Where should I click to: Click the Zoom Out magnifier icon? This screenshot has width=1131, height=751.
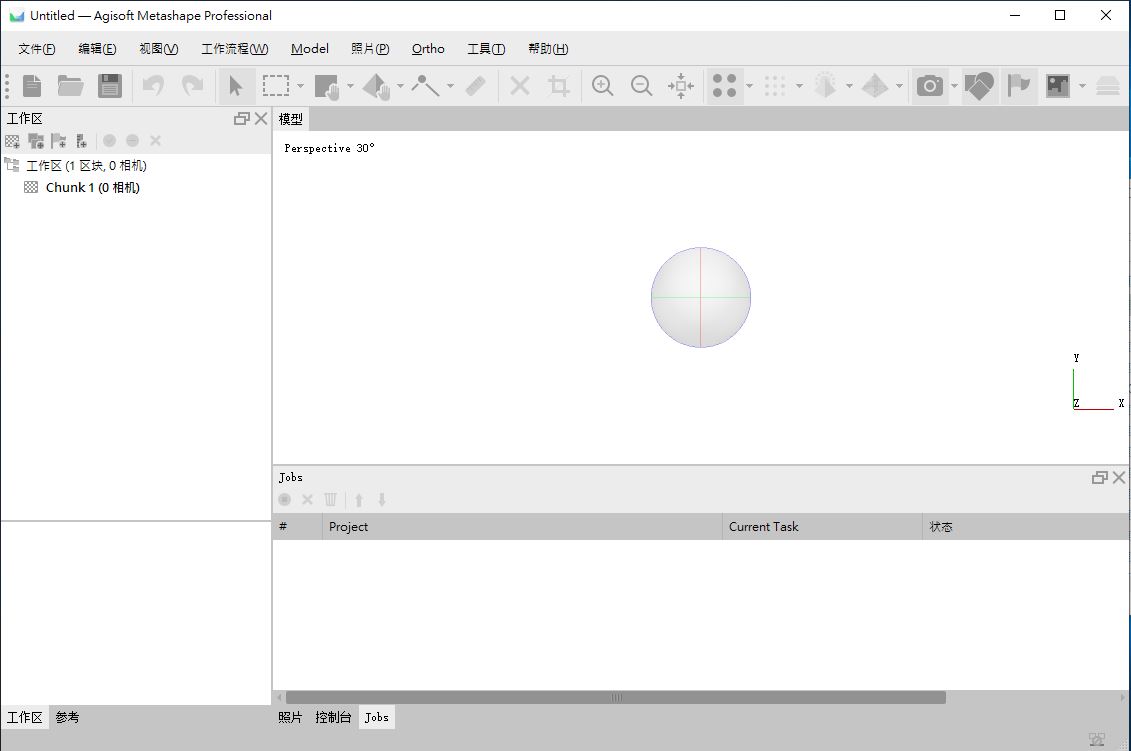(642, 86)
